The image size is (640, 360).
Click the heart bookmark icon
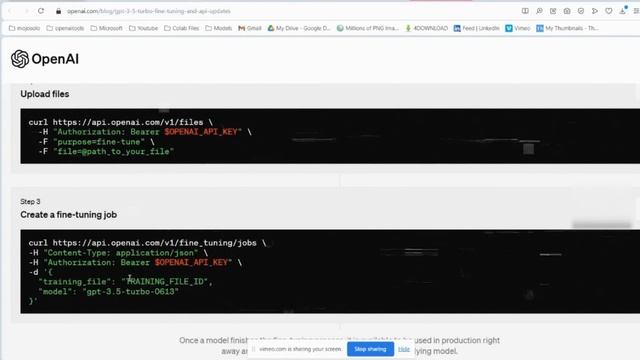coord(609,11)
